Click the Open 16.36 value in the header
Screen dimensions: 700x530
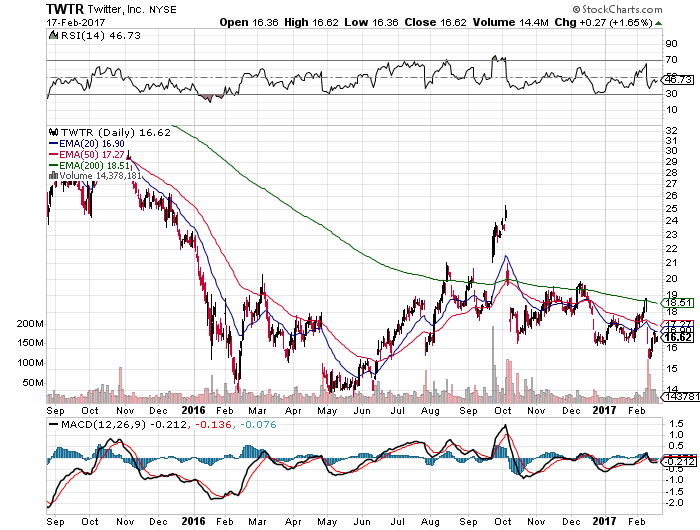[249, 22]
